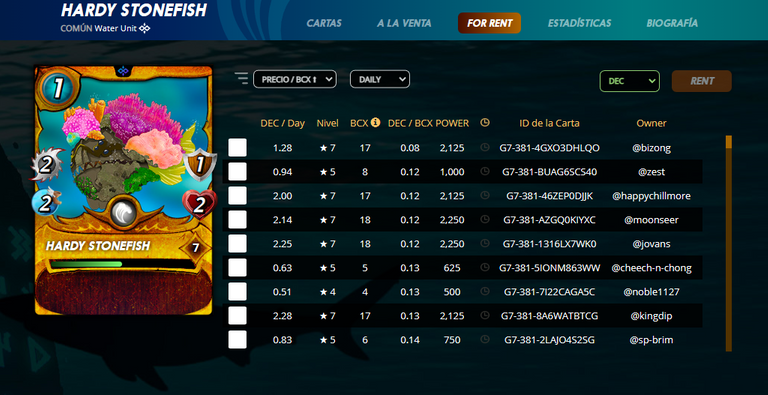The height and width of the screenshot is (395, 768).
Task: Click the clock icon in @sp-brim row
Action: coord(484,339)
